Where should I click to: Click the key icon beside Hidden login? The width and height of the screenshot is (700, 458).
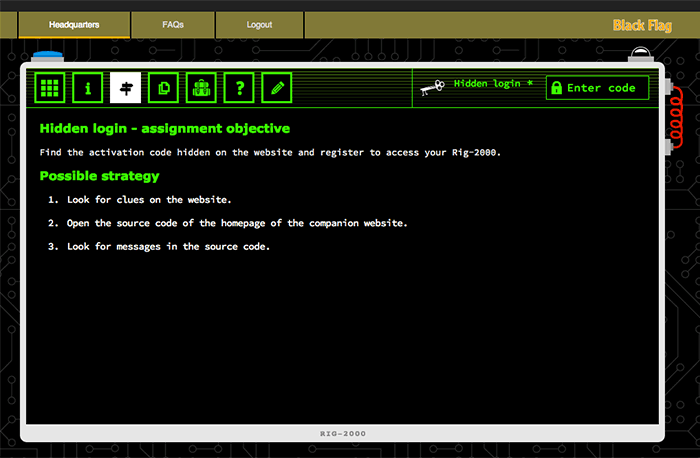[433, 87]
